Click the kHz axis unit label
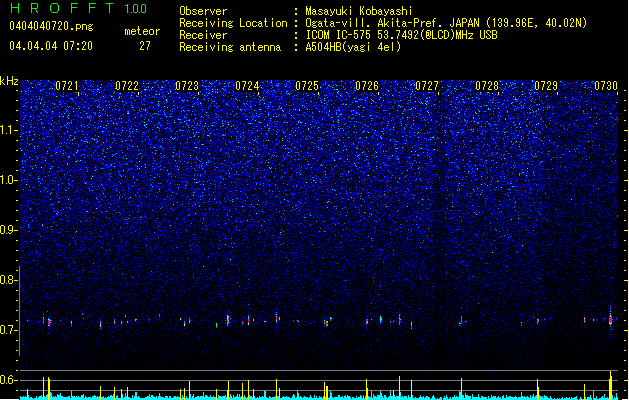Image resolution: width=629 pixels, height=400 pixels. coord(9,81)
